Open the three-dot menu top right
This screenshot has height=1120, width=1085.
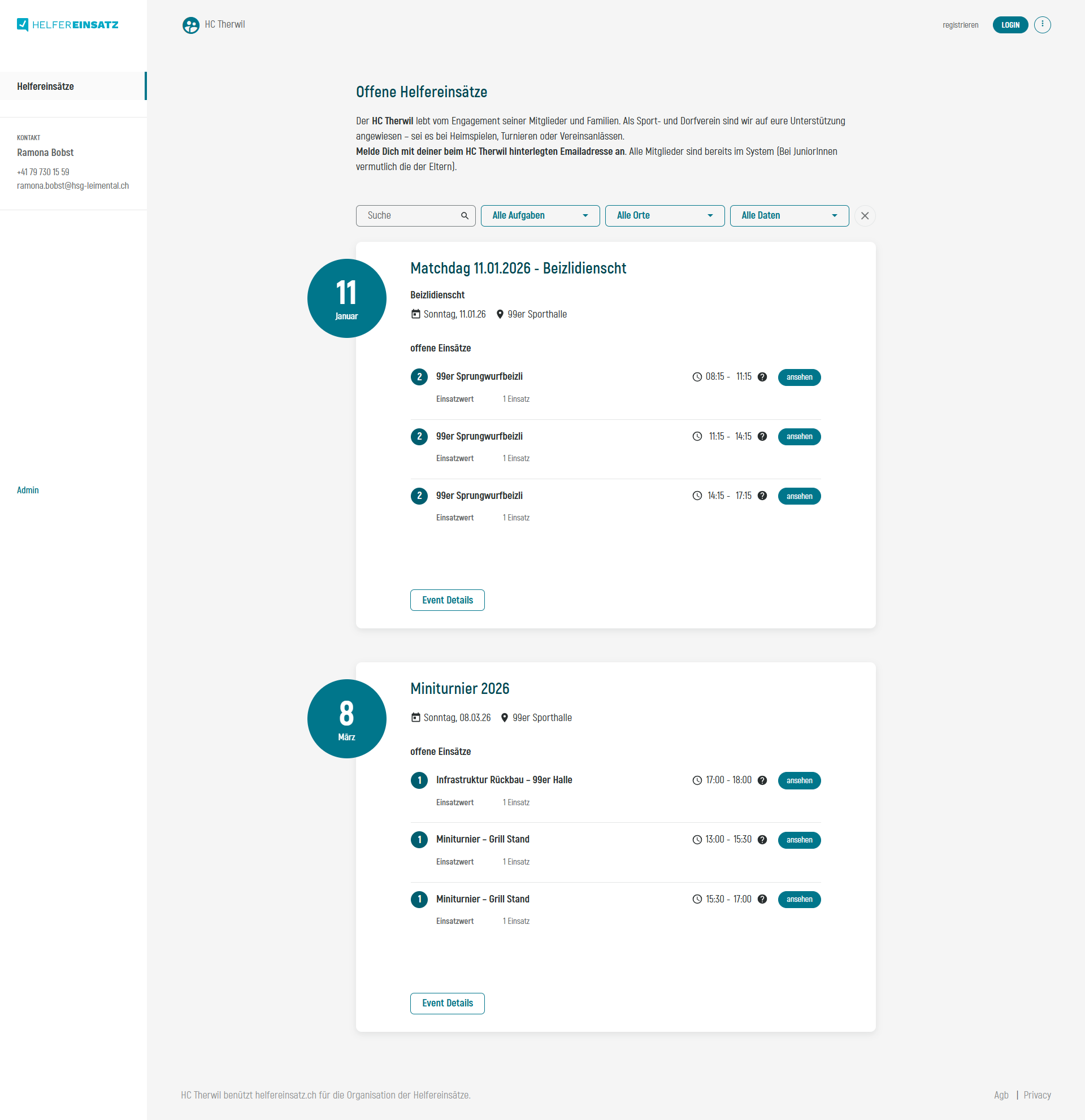click(1043, 24)
